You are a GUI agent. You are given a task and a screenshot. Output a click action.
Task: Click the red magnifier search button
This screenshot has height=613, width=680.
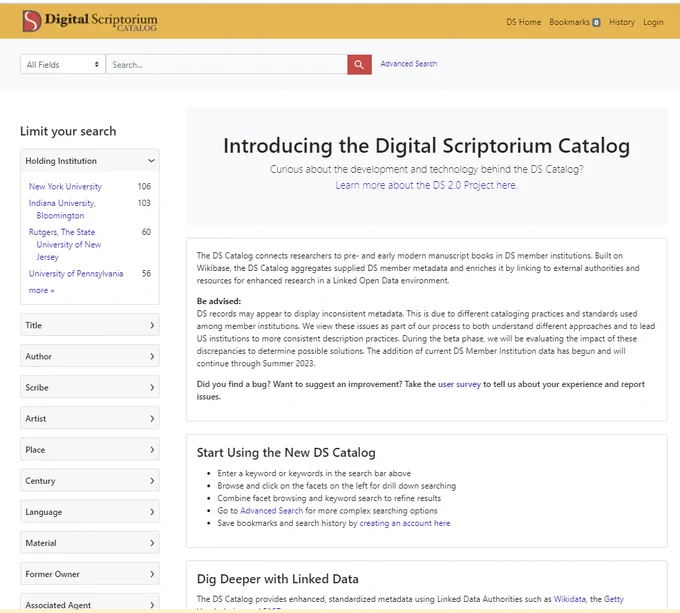pos(359,65)
